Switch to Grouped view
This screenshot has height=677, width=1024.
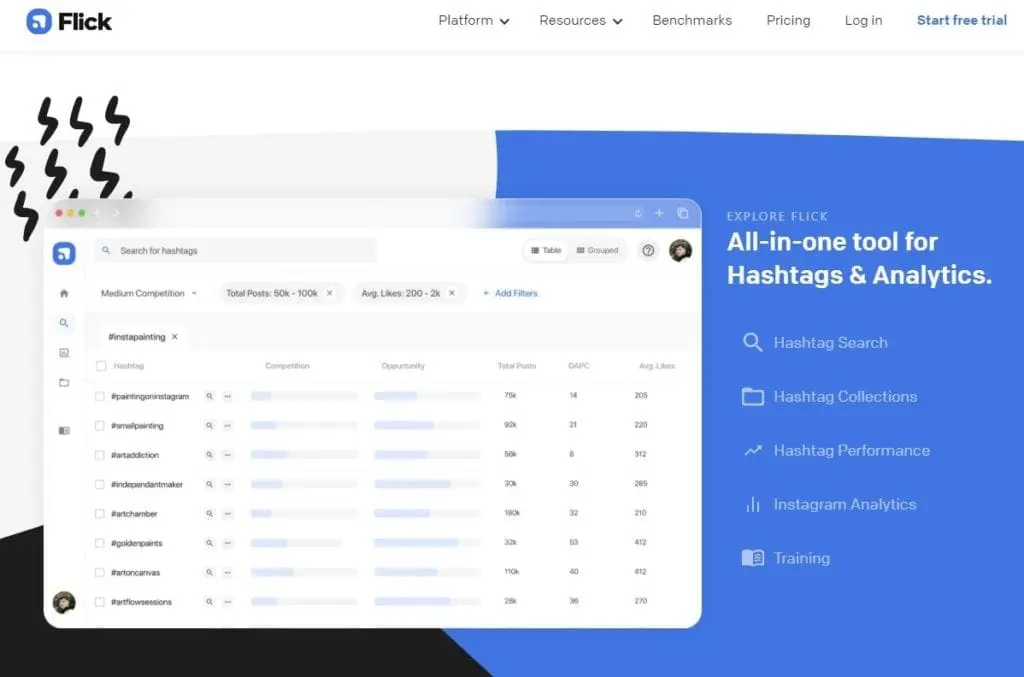point(597,250)
